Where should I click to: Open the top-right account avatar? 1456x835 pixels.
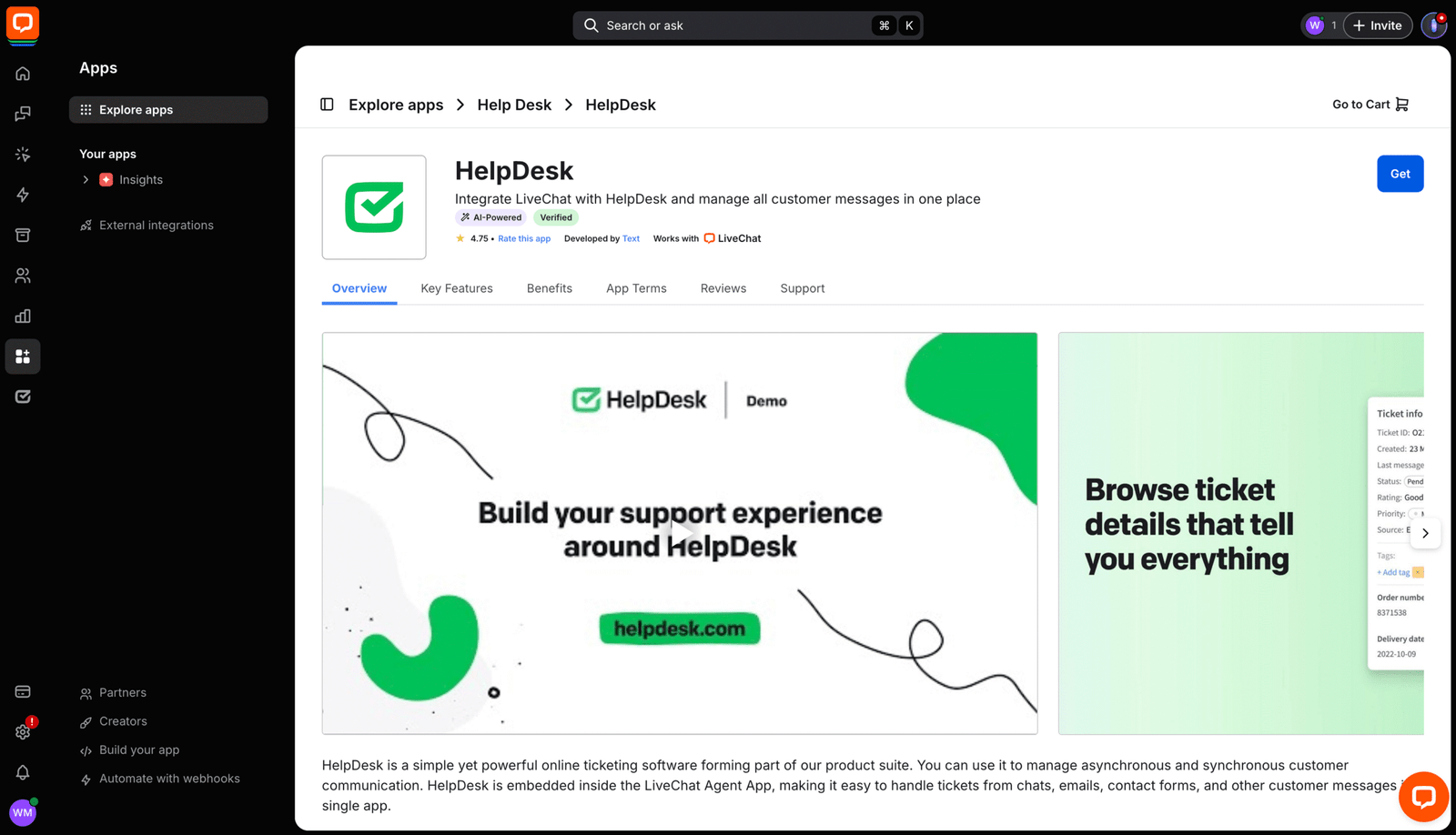coord(1434,25)
